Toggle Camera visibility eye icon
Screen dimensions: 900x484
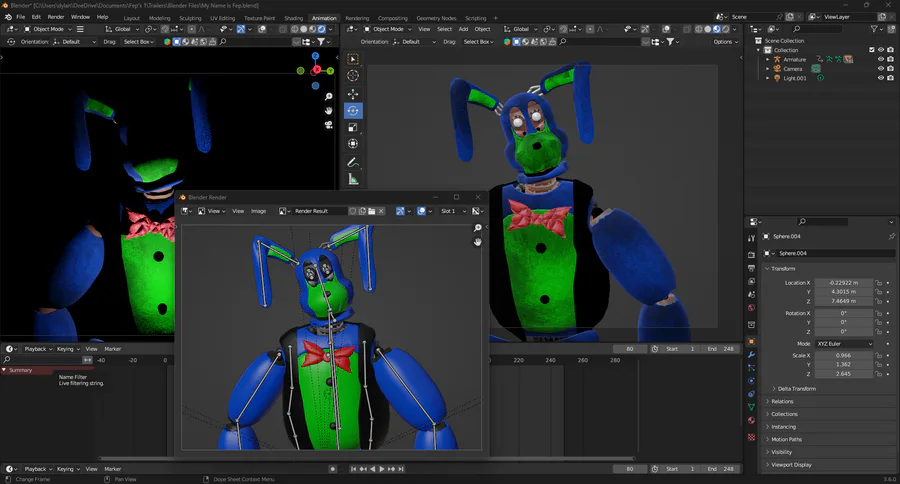(880, 68)
